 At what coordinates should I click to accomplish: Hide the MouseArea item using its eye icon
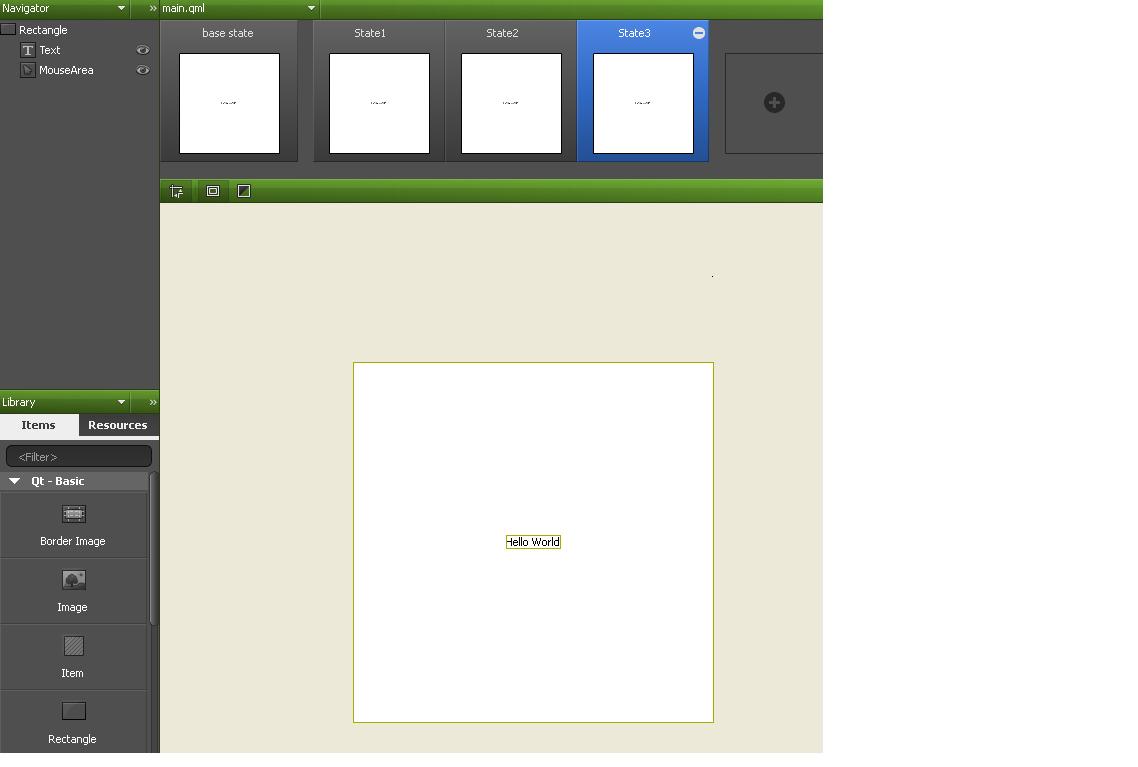(143, 70)
